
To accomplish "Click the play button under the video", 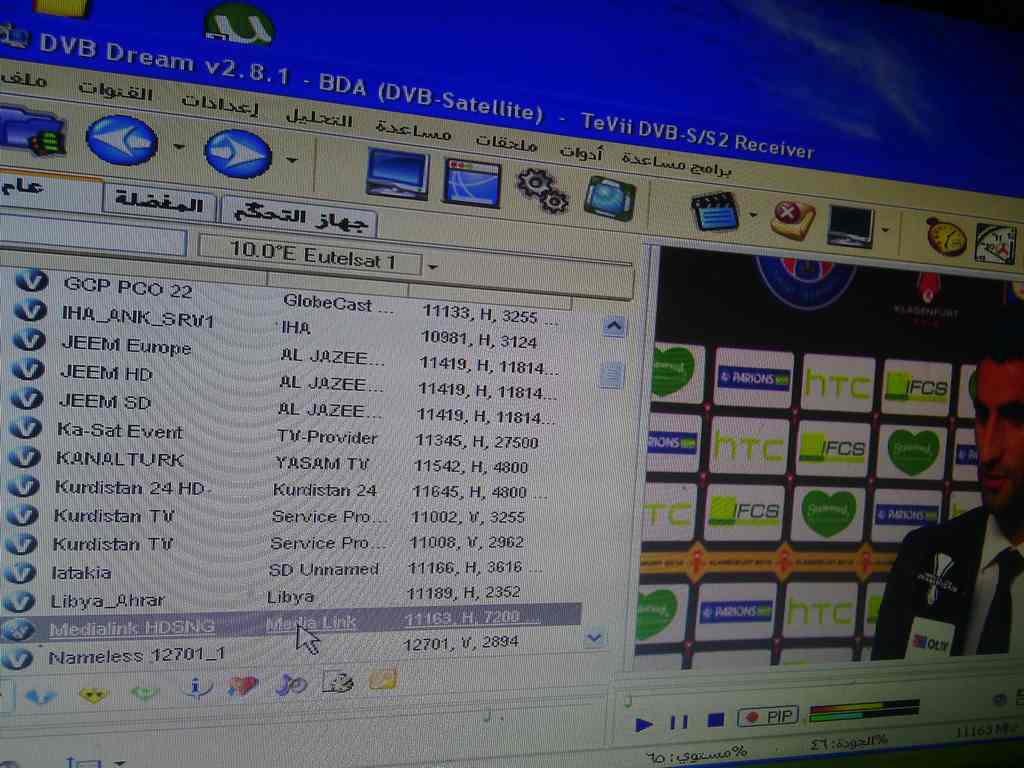I will coord(644,724).
